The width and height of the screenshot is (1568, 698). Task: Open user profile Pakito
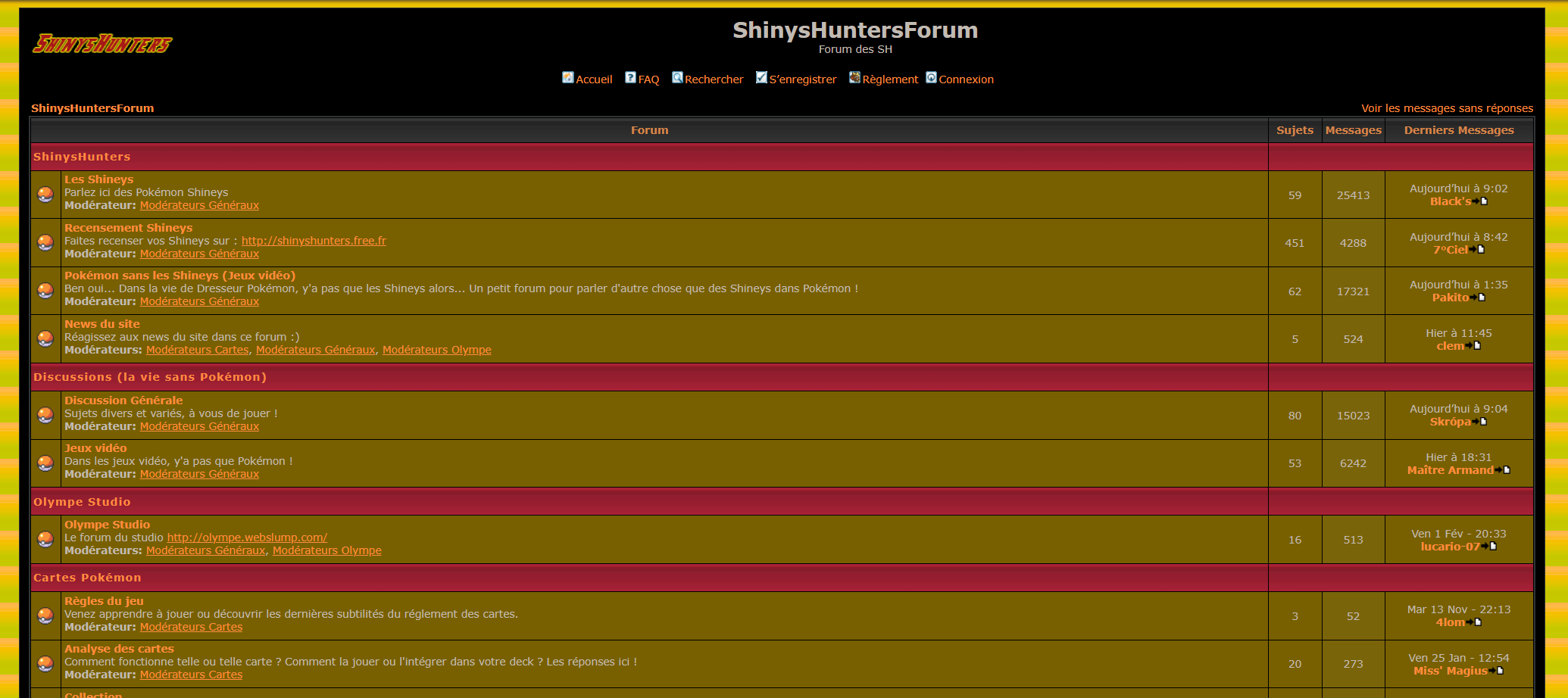1451,298
